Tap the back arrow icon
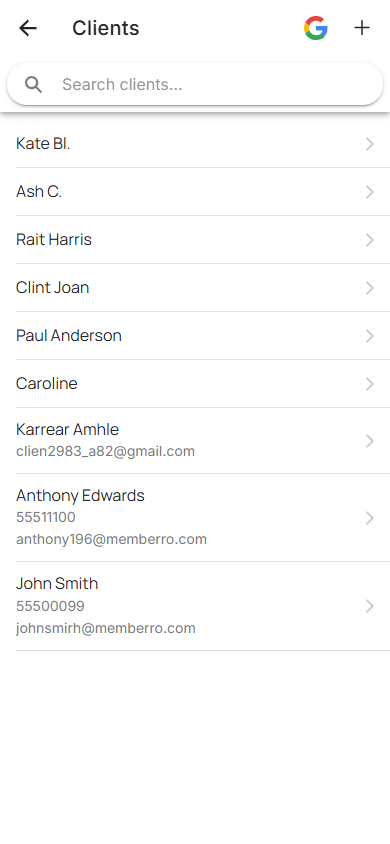The image size is (390, 844). pos(28,28)
